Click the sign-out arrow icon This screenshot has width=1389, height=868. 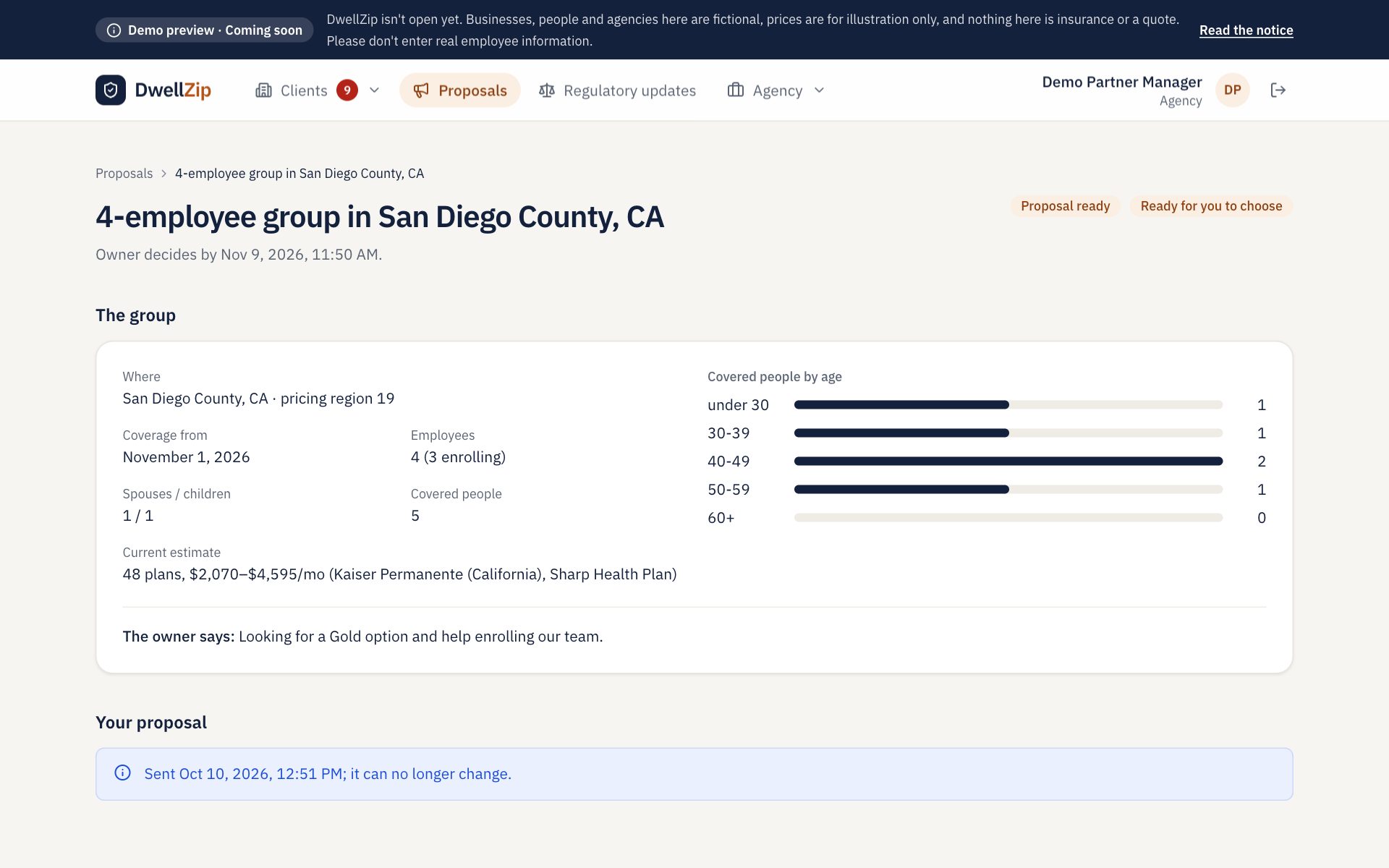coord(1278,90)
